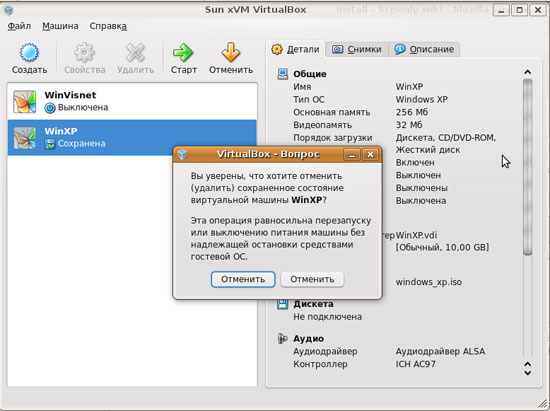550x411 pixels.
Task: Open the Машина menu
Action: click(x=60, y=26)
